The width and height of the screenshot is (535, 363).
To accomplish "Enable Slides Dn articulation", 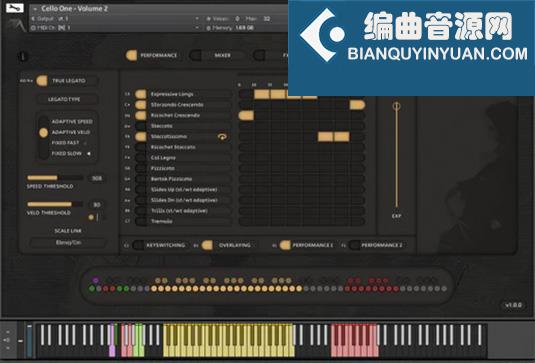I will point(141,200).
